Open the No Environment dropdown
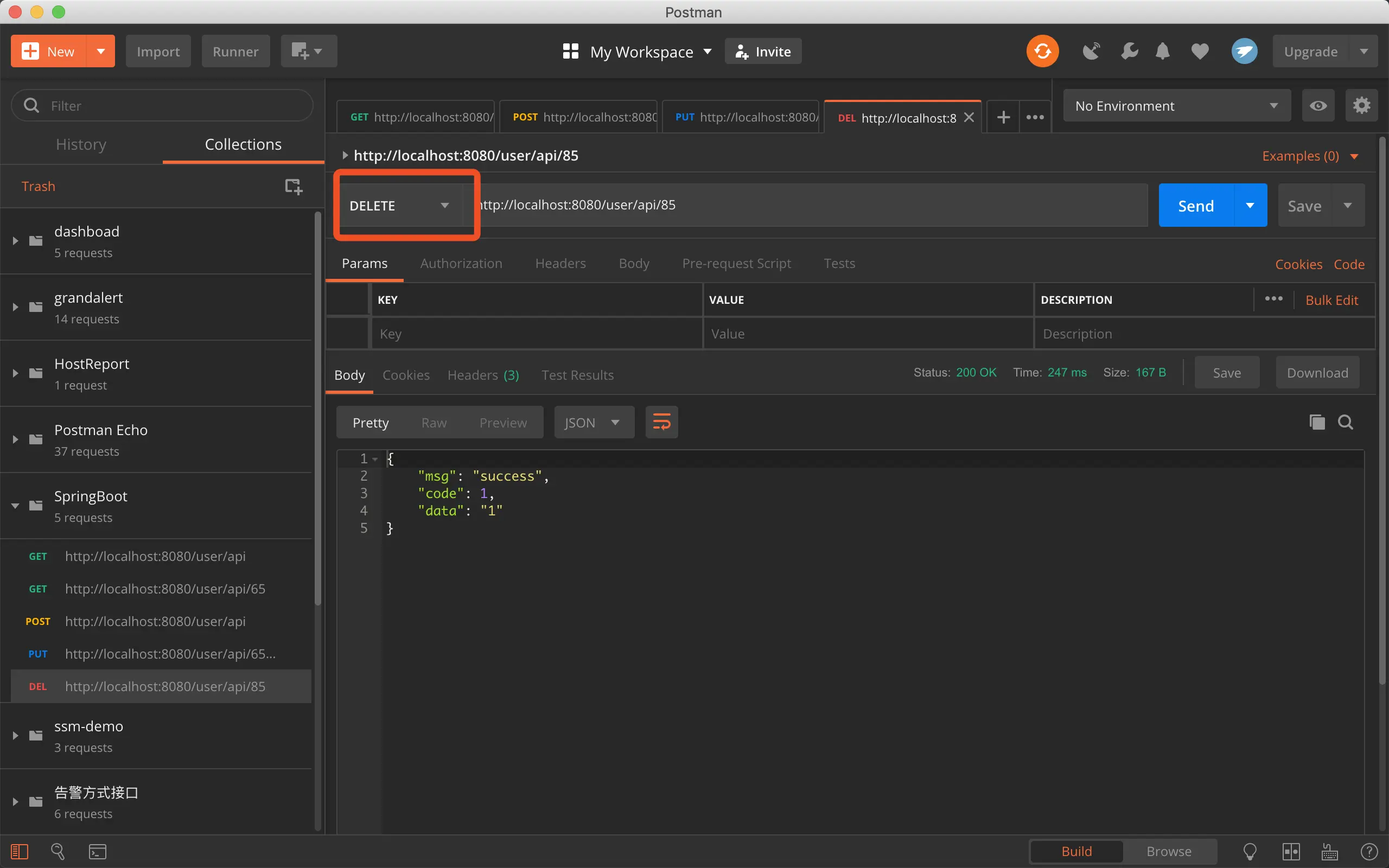 1176,106
